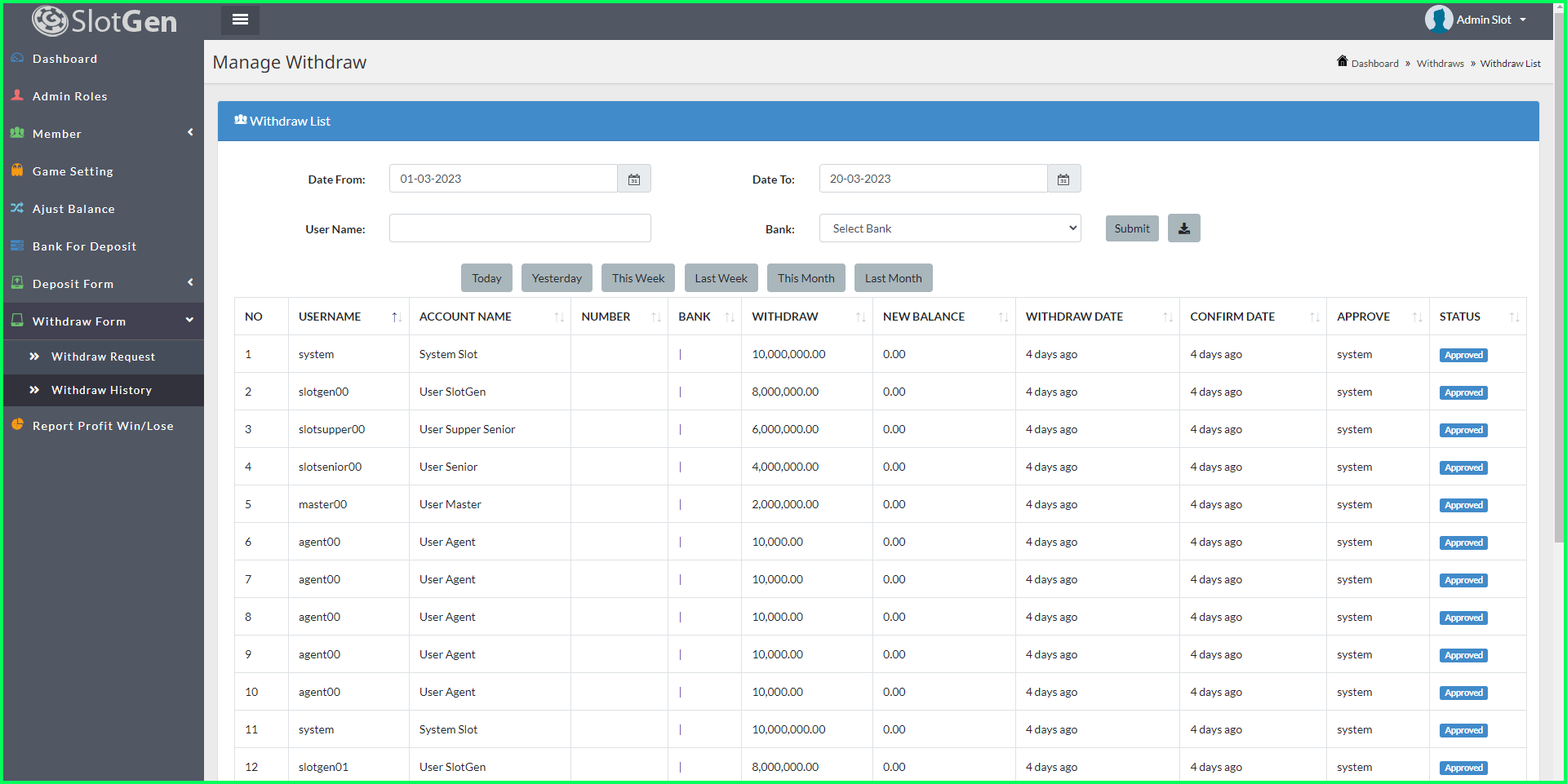Click inside the User Name input field
This screenshot has height=784, width=1567.
coord(519,228)
